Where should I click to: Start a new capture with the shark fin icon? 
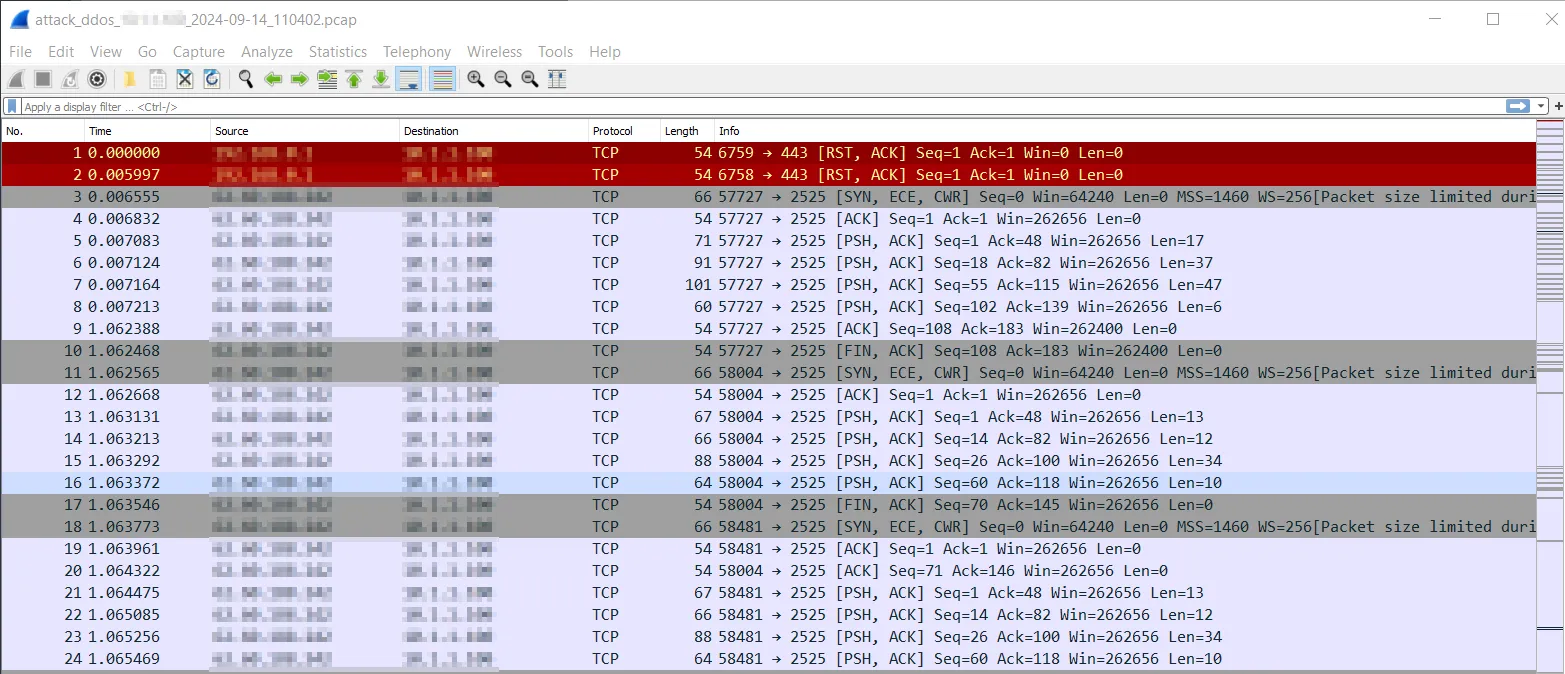click(16, 79)
